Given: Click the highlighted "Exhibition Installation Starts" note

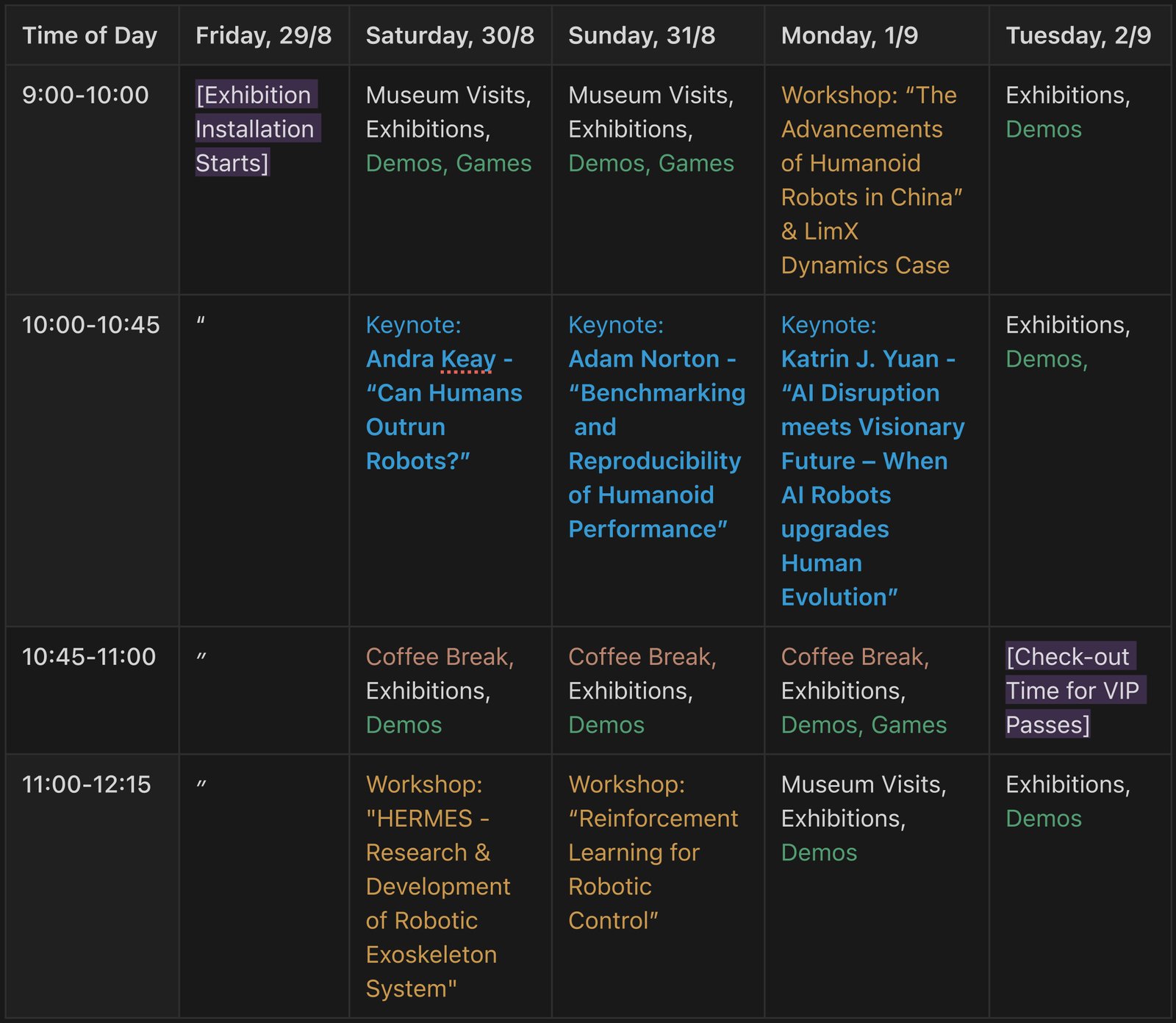Looking at the screenshot, I should point(255,129).
